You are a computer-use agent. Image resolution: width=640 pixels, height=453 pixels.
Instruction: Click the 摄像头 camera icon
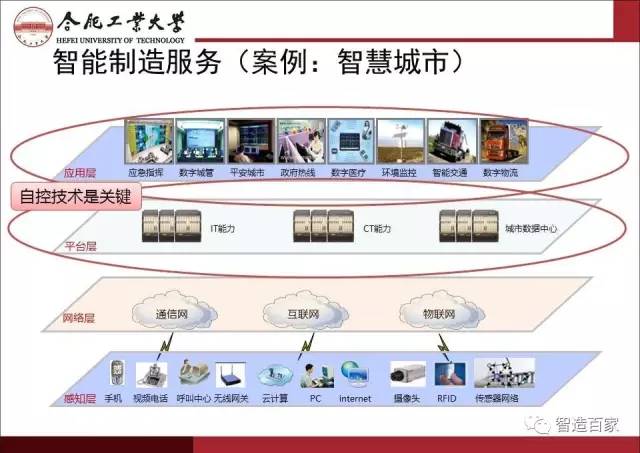[x=408, y=374]
